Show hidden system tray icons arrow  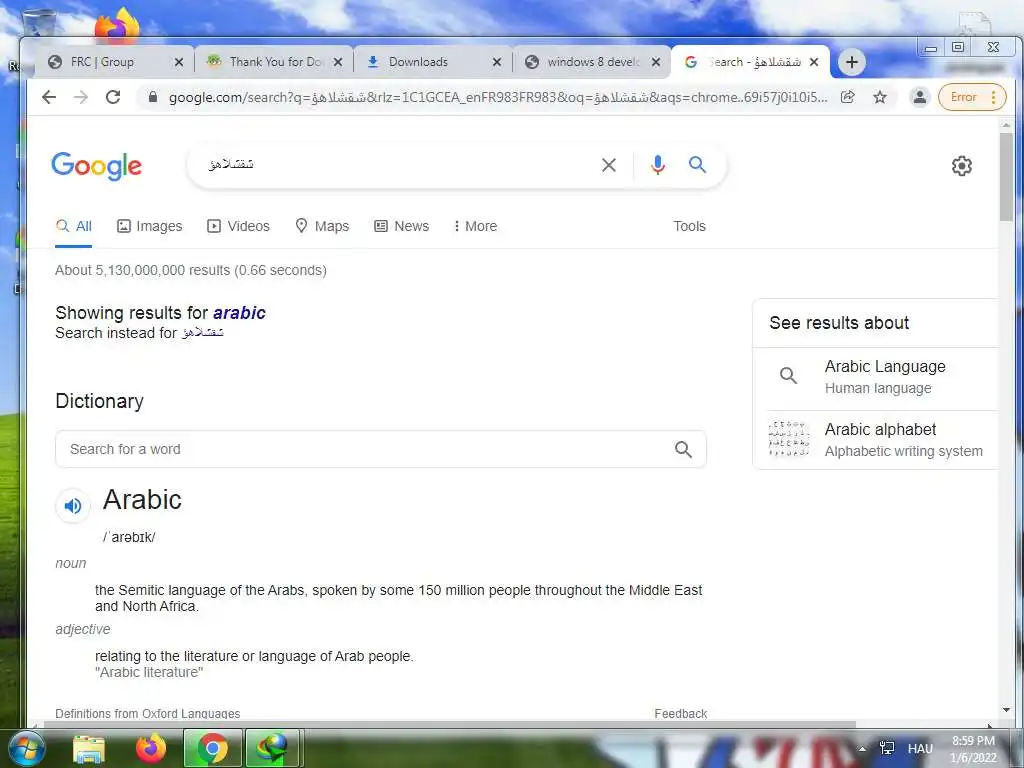[x=862, y=748]
